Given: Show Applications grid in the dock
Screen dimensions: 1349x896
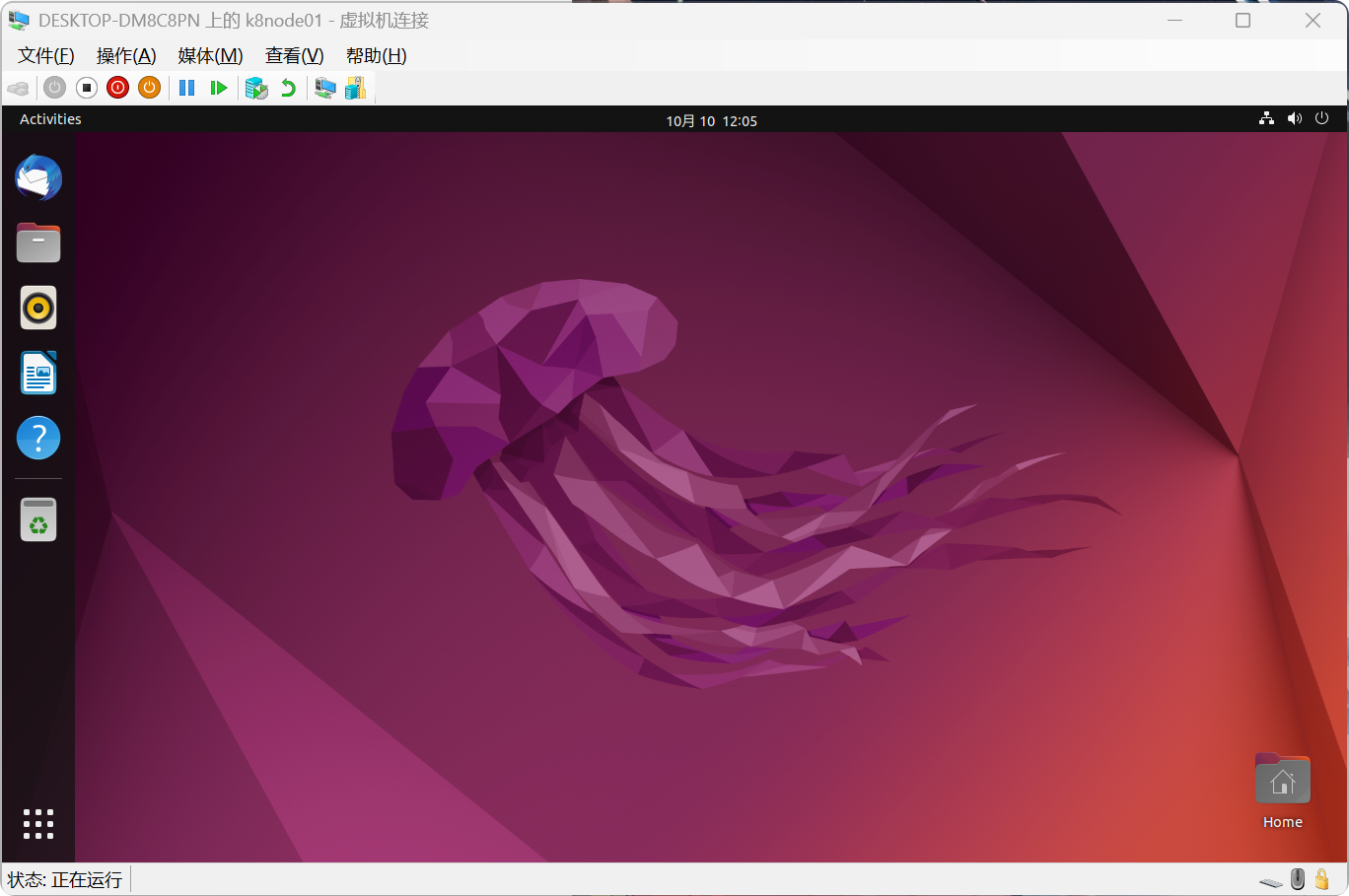Looking at the screenshot, I should [x=38, y=824].
